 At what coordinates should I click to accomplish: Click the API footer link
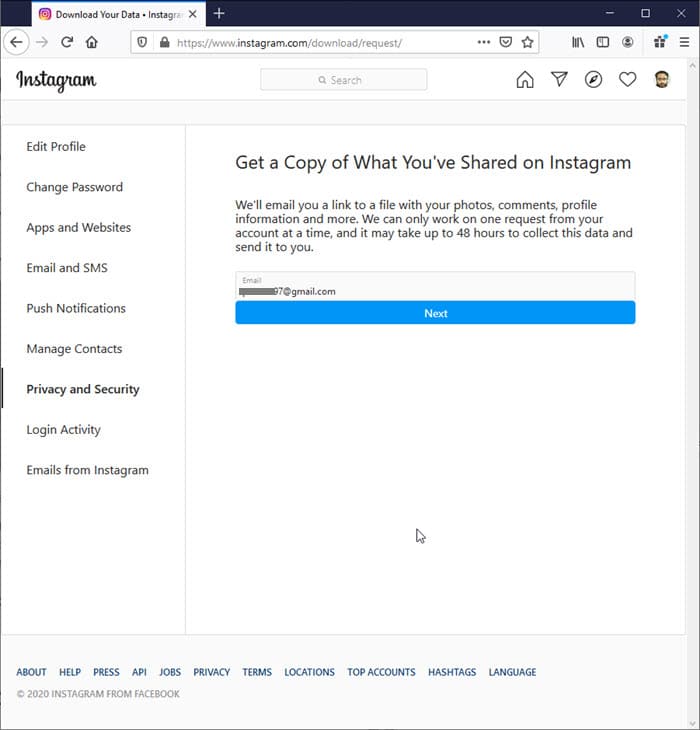[139, 672]
